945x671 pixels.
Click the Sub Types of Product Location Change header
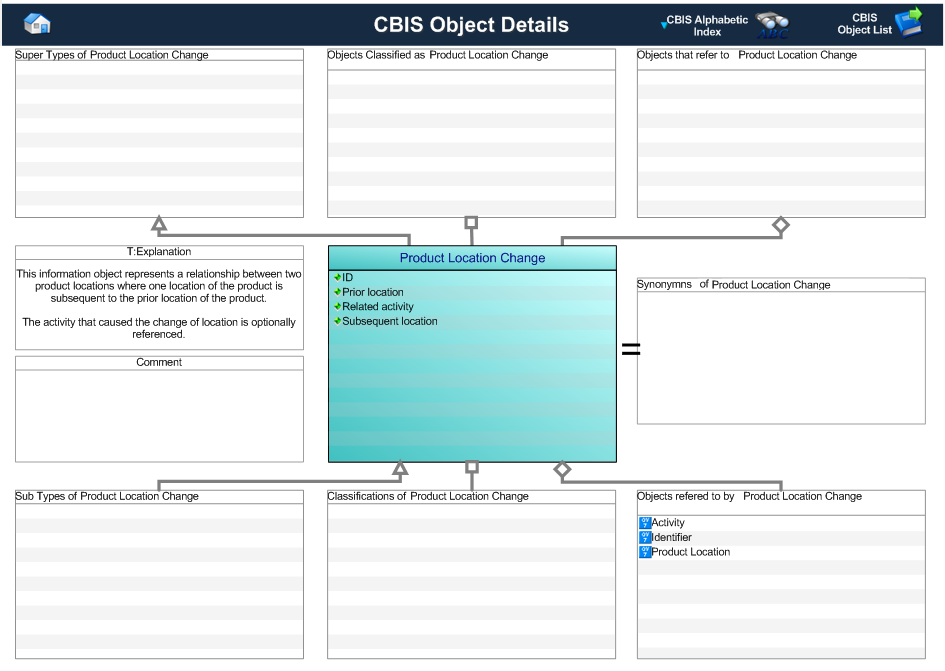pyautogui.click(x=107, y=496)
